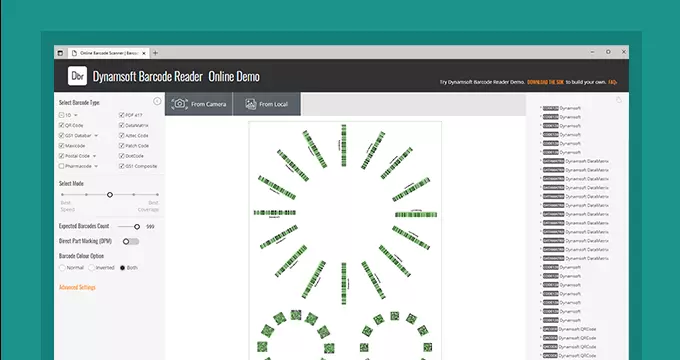
Task: Click the copy icon above the results list
Action: 619,100
